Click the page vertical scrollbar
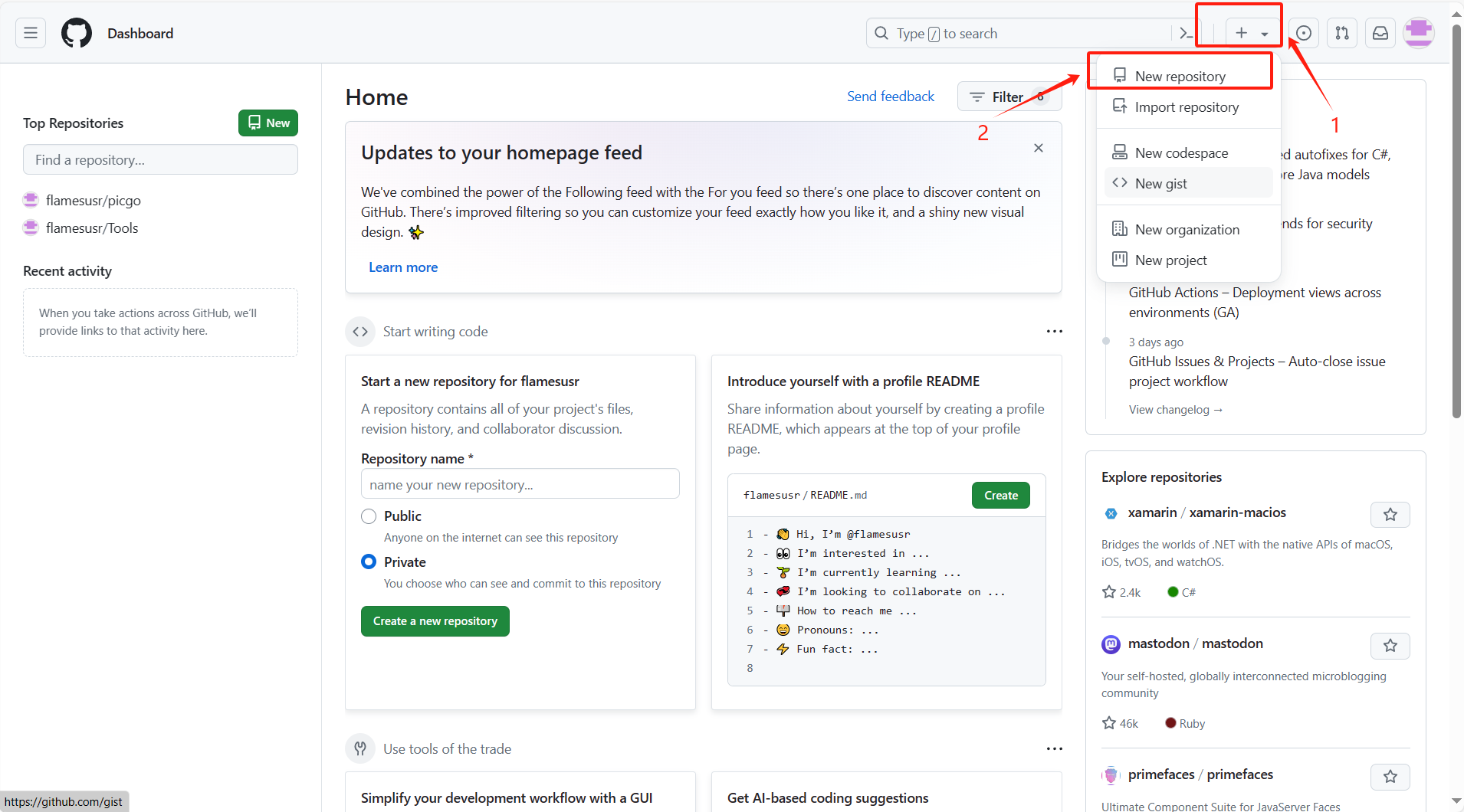Screen dimensions: 1464x812 (x=1456, y=222)
